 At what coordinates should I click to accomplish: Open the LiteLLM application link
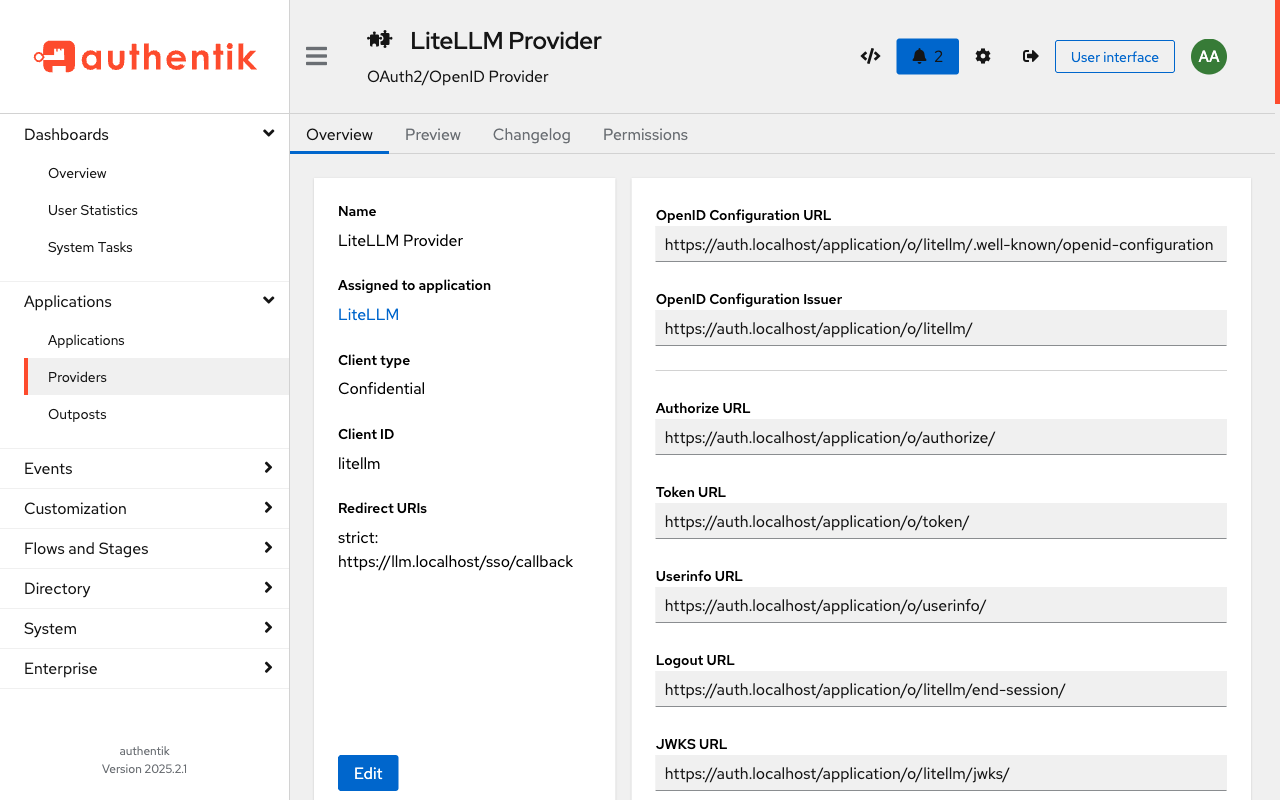pos(368,314)
